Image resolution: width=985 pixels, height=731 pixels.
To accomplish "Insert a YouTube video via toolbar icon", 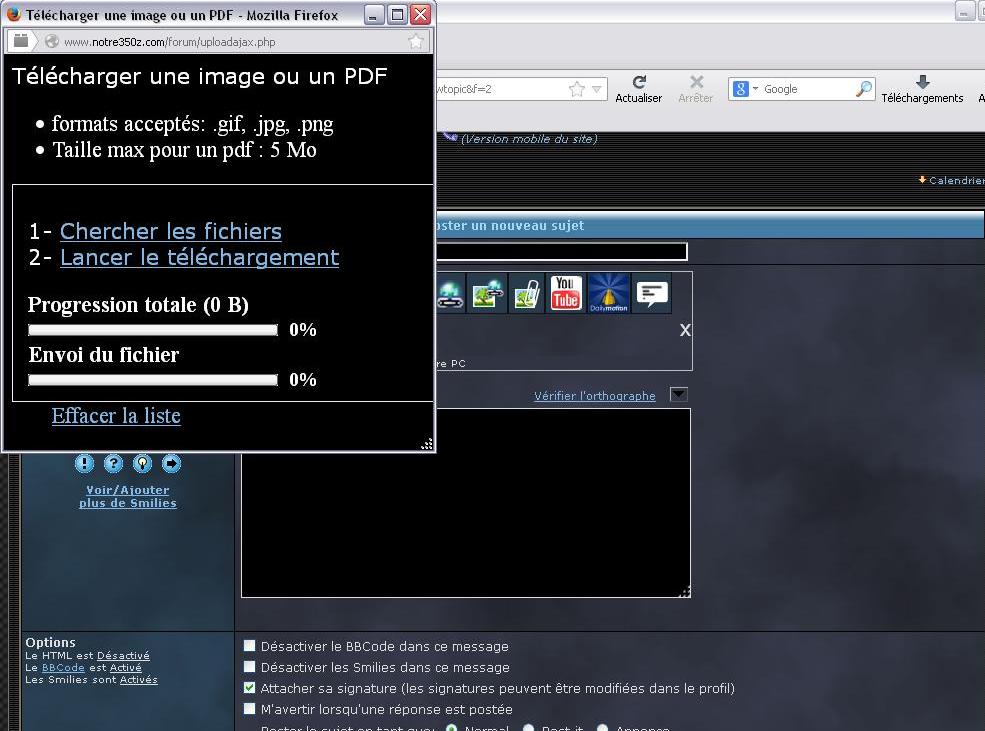I will pos(566,293).
